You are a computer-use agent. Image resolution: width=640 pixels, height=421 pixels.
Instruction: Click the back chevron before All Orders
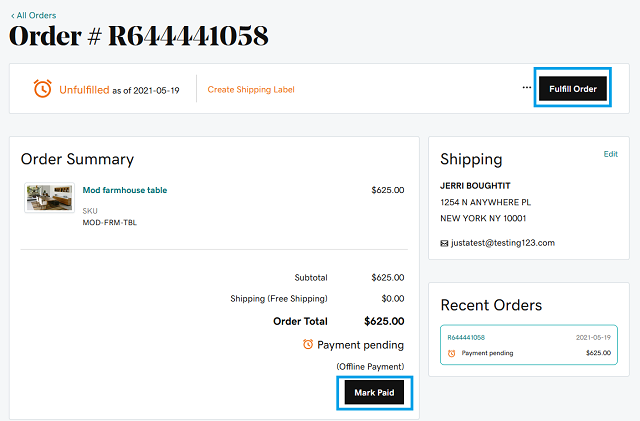(x=13, y=16)
